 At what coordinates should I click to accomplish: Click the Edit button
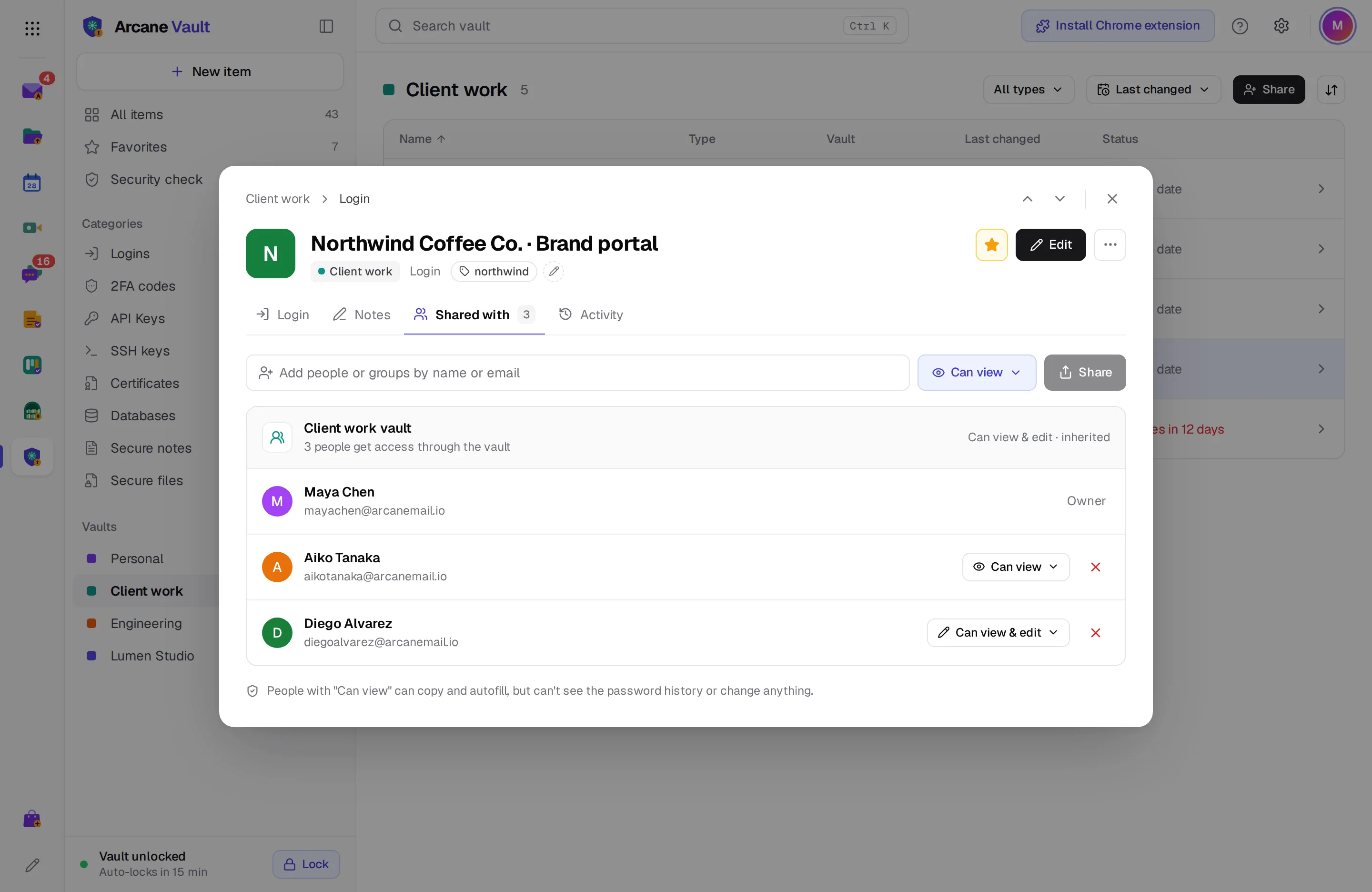(1050, 245)
